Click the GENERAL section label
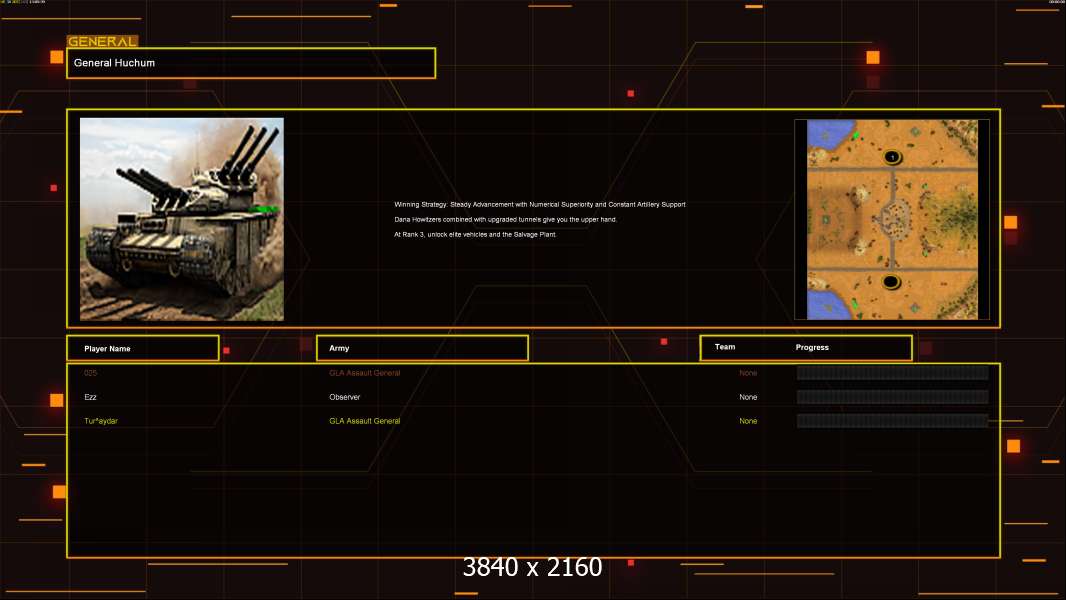The width and height of the screenshot is (1066, 600). click(102, 41)
